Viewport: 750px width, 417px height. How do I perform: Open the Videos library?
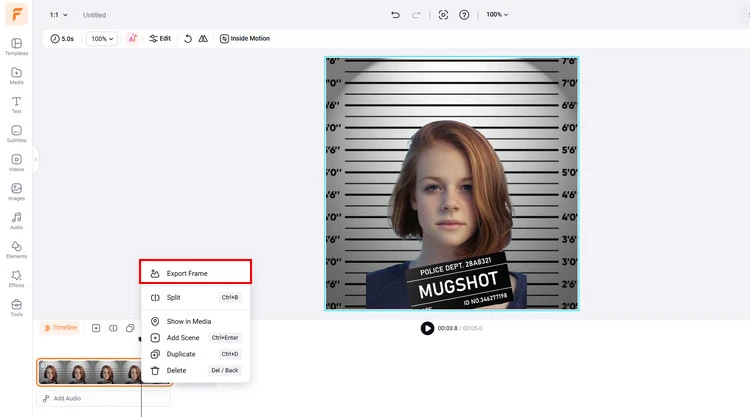[x=16, y=163]
